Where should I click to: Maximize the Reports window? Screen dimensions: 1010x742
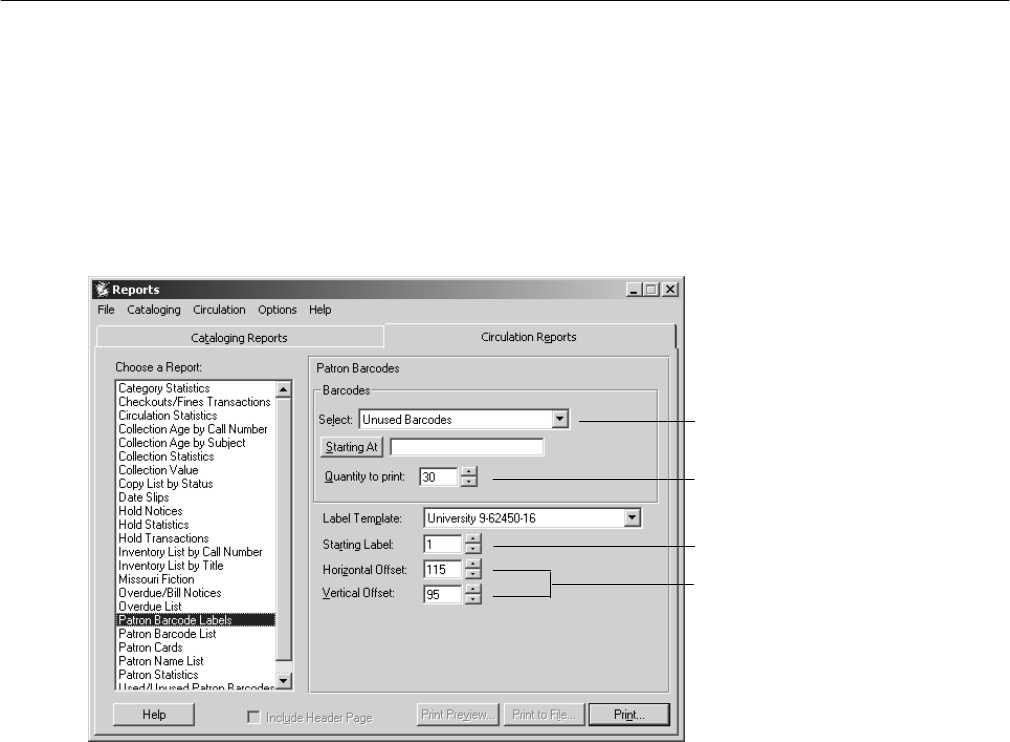tap(651, 290)
